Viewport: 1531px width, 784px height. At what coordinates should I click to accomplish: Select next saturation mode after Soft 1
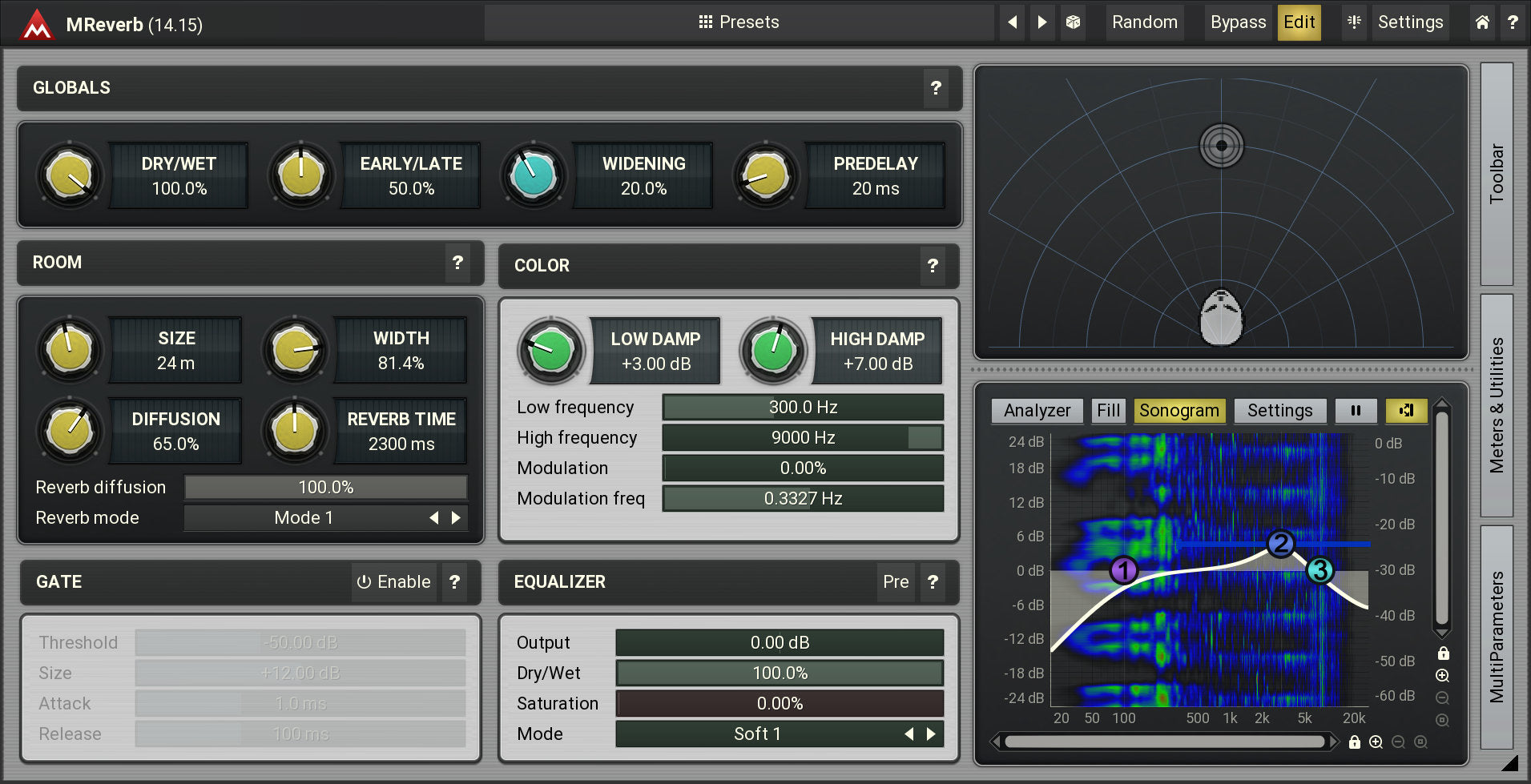tap(931, 734)
